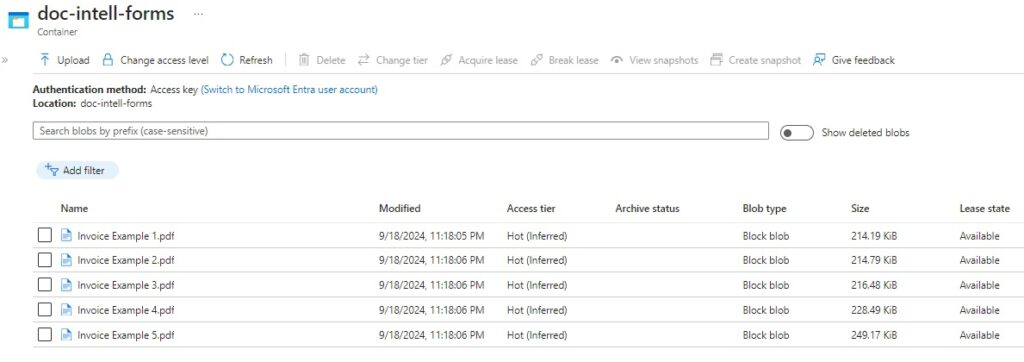Open blob Invoice Example 3.pdf
Screen dimensions: 1024x362
[125, 286]
